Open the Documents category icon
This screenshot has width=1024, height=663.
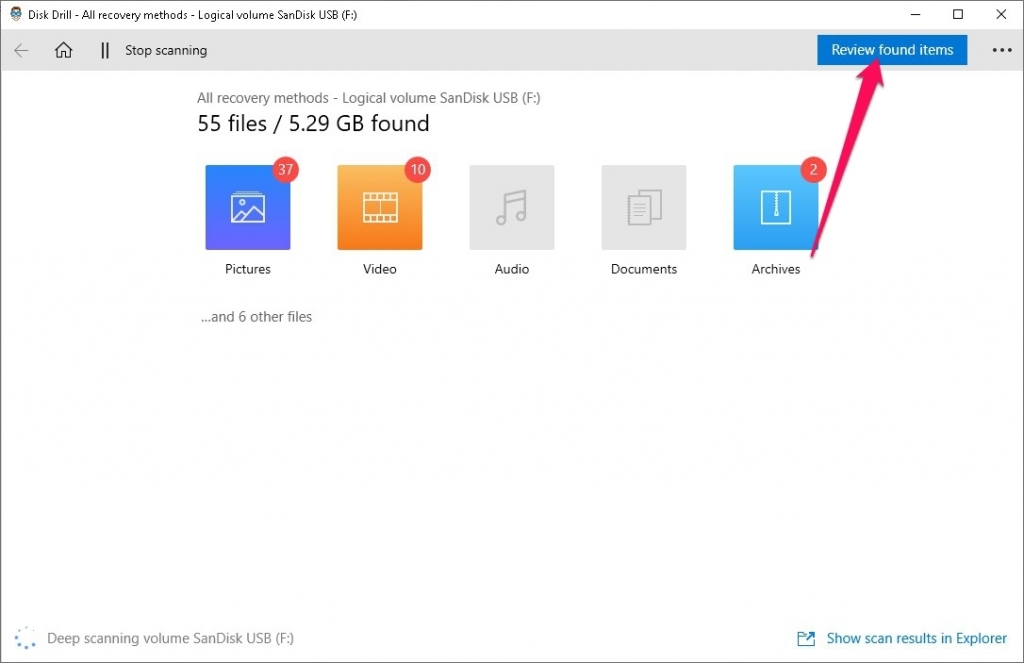coord(643,207)
